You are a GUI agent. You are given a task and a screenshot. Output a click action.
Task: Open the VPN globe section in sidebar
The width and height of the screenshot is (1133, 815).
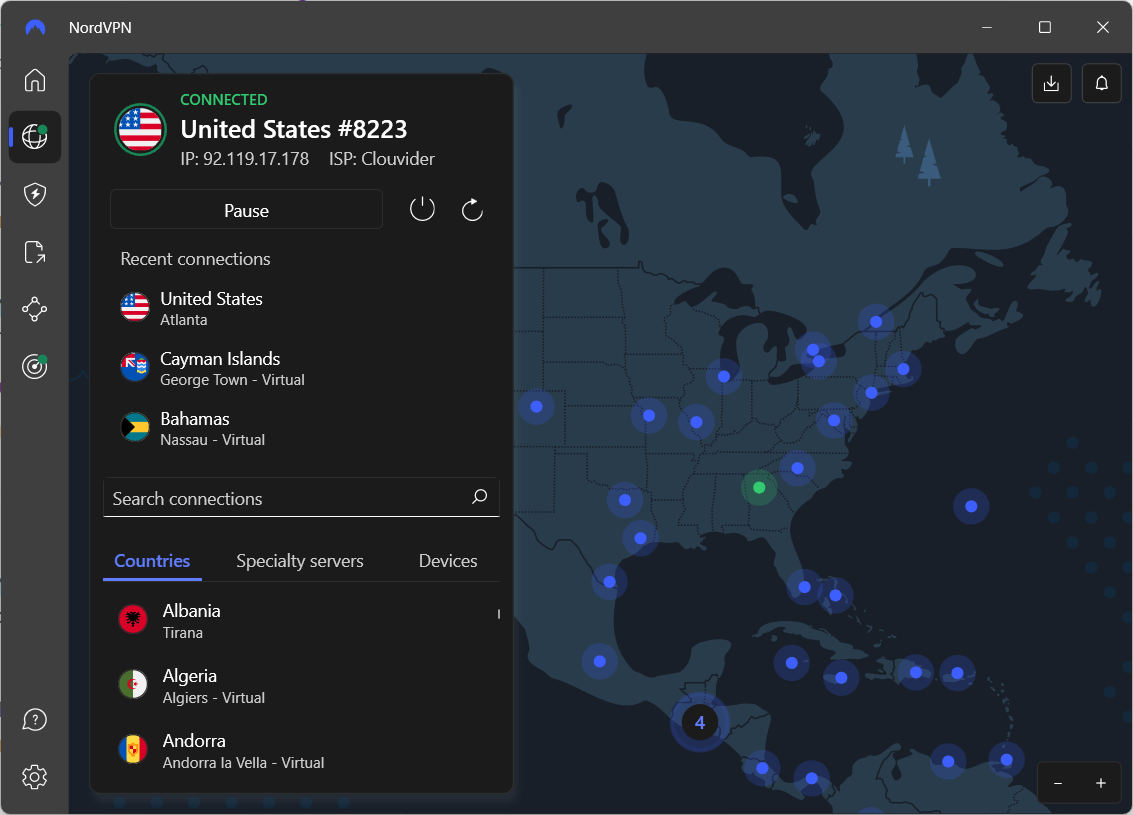(x=35, y=137)
